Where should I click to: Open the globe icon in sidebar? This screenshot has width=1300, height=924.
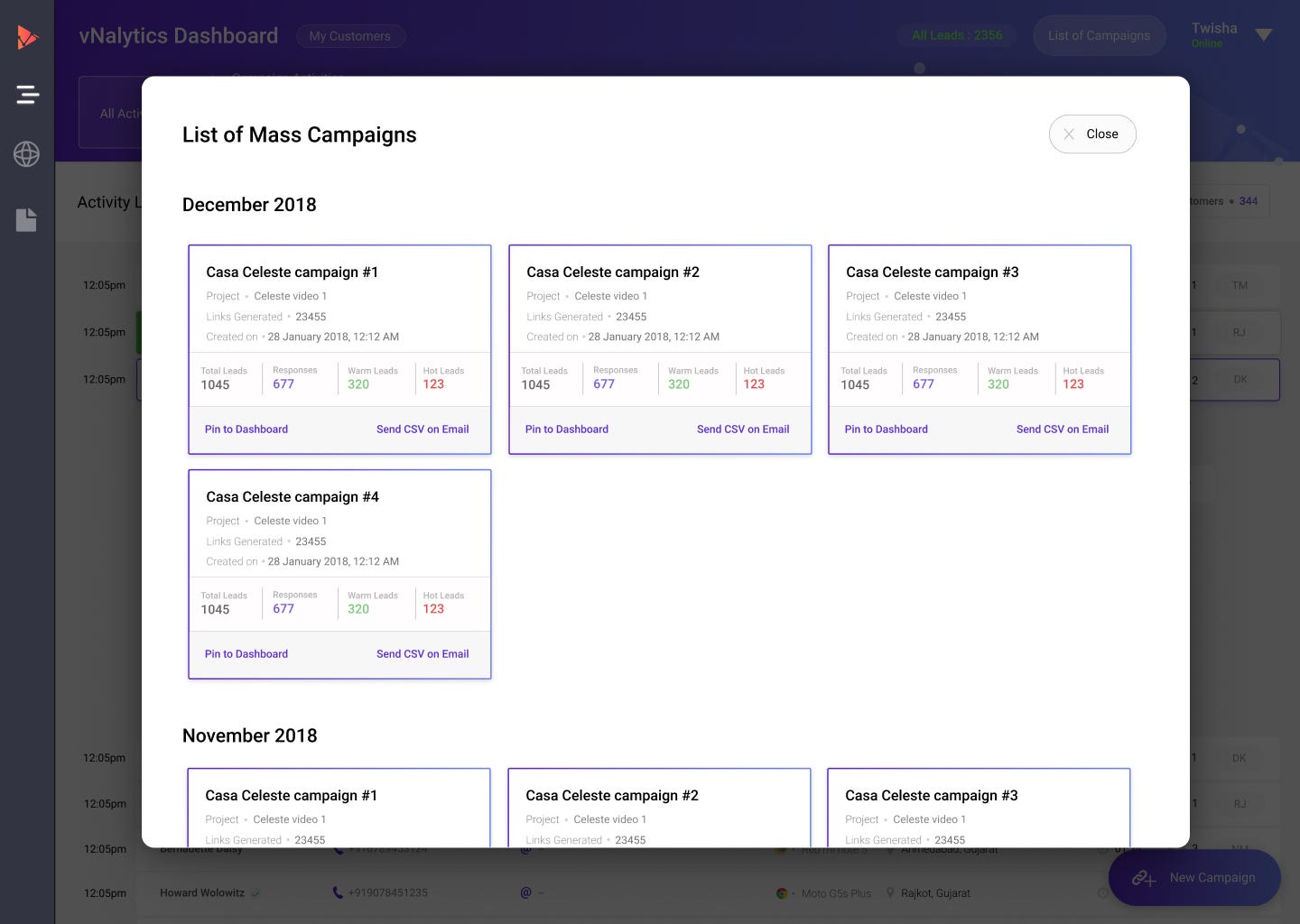coord(26,154)
